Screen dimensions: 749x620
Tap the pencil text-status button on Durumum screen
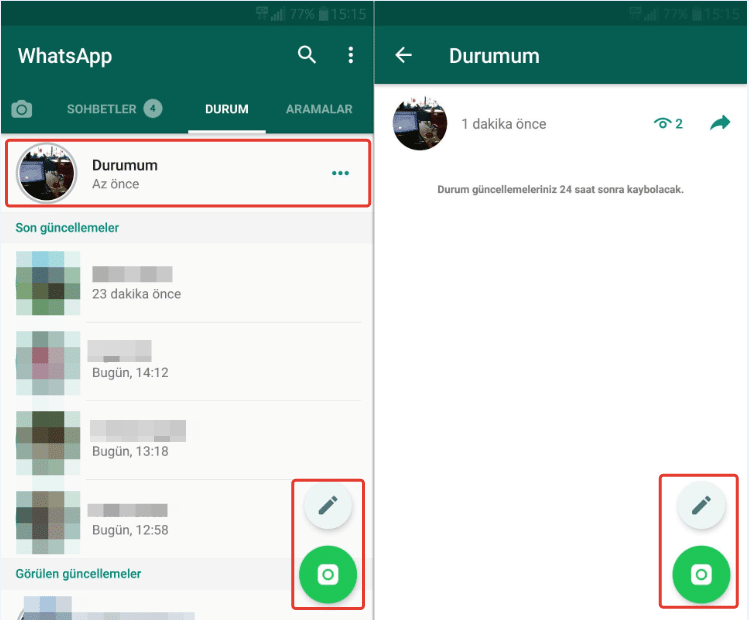700,505
